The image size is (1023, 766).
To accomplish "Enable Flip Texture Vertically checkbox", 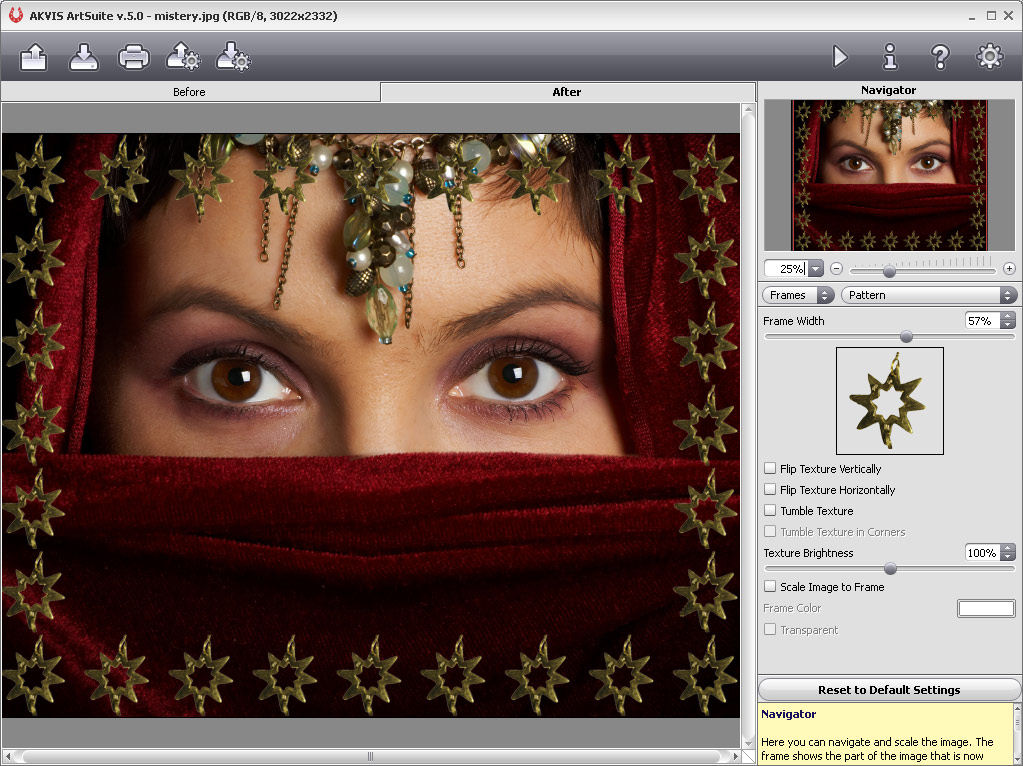I will [770, 468].
